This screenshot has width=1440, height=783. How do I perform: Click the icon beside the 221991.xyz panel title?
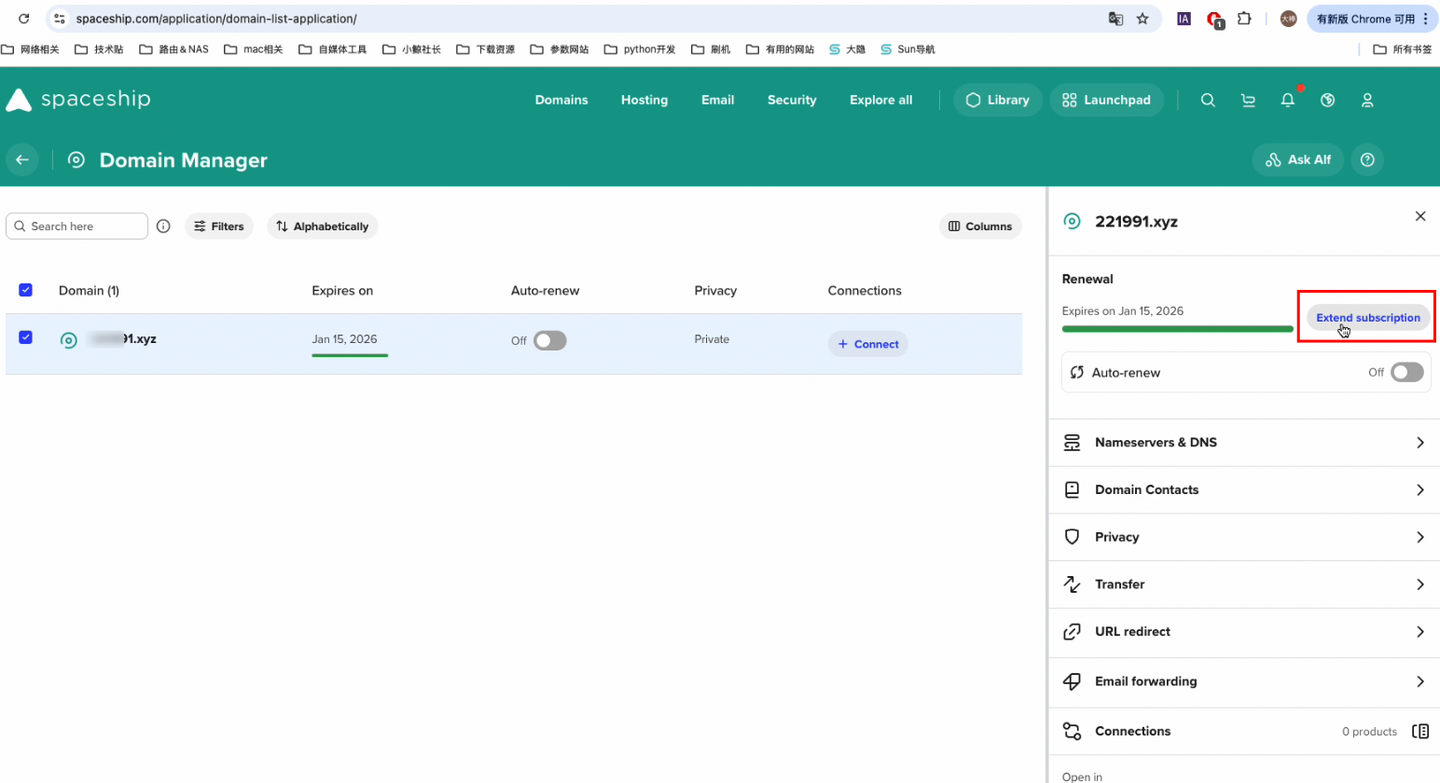tap(1072, 221)
